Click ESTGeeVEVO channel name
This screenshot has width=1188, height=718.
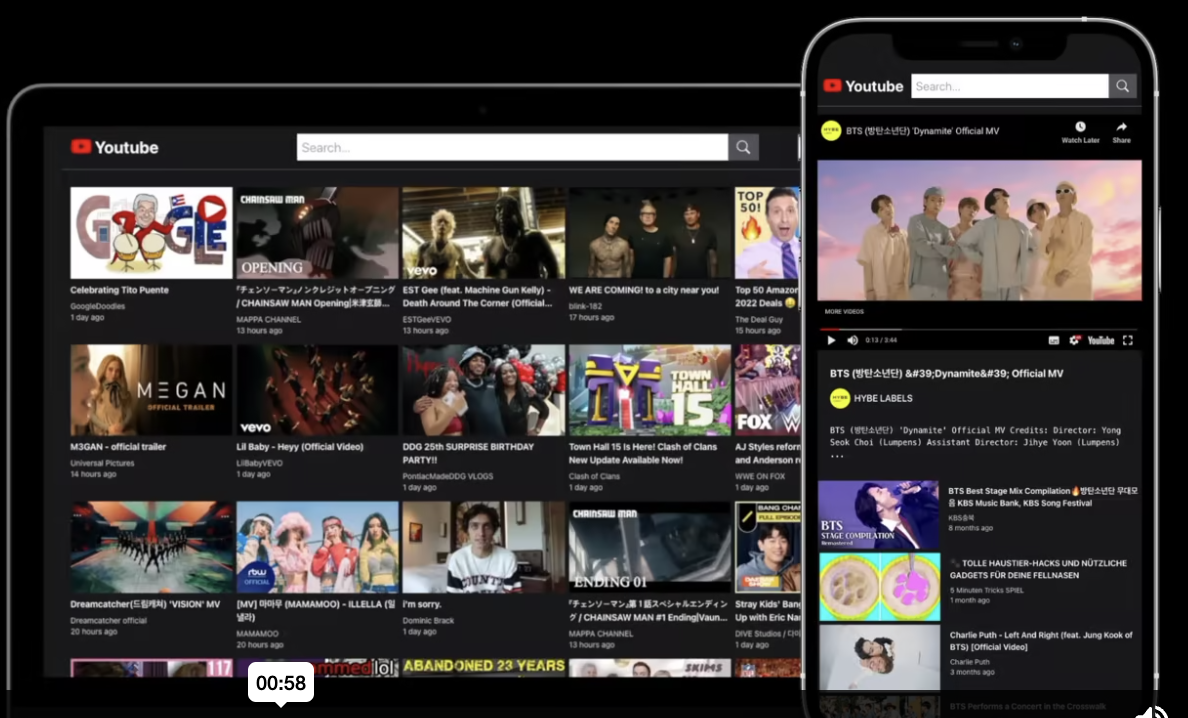[x=427, y=320]
